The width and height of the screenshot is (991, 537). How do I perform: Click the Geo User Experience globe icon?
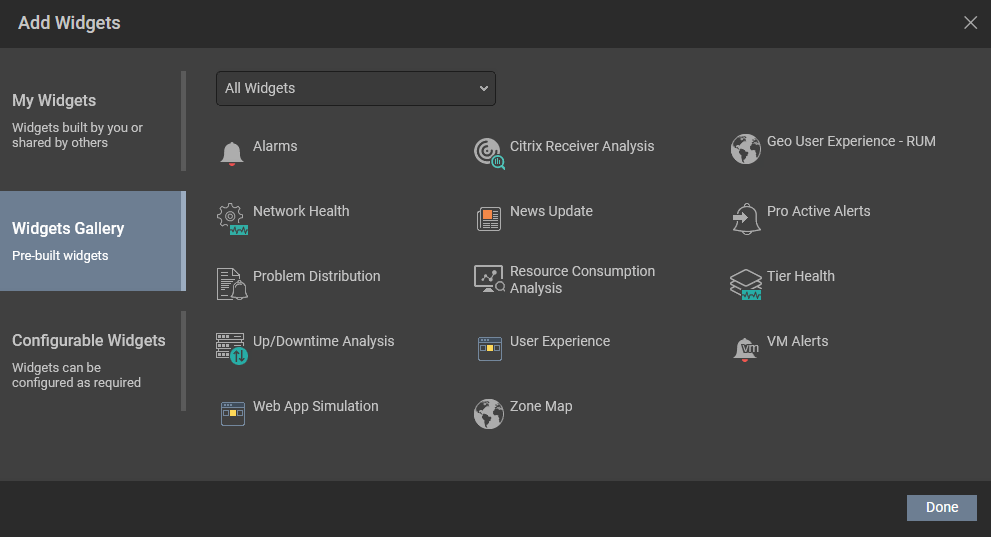tap(746, 149)
